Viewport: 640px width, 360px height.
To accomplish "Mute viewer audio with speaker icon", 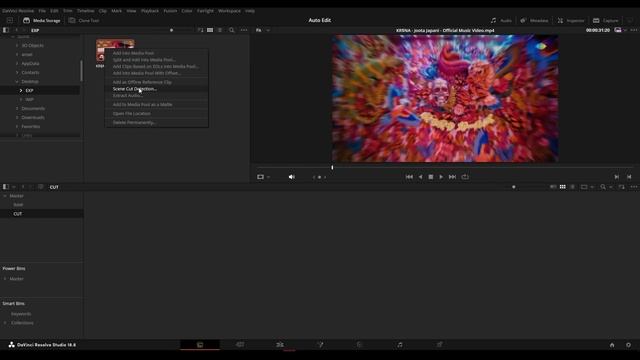I will tap(291, 177).
